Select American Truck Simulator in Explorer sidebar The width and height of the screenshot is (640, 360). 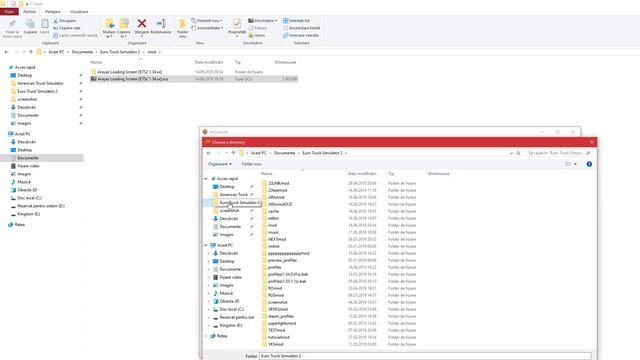tap(40, 83)
